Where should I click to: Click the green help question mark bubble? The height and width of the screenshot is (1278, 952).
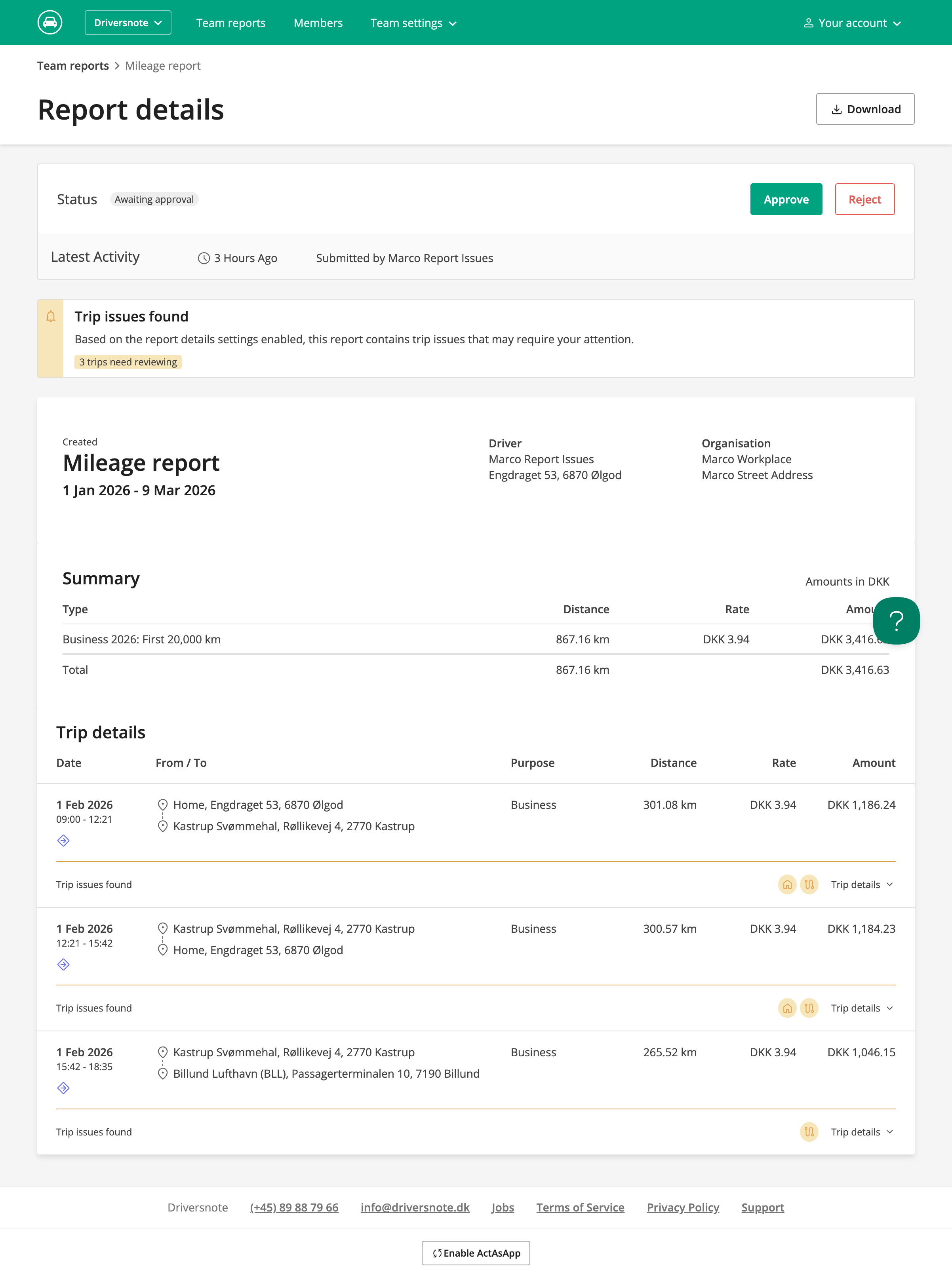895,620
